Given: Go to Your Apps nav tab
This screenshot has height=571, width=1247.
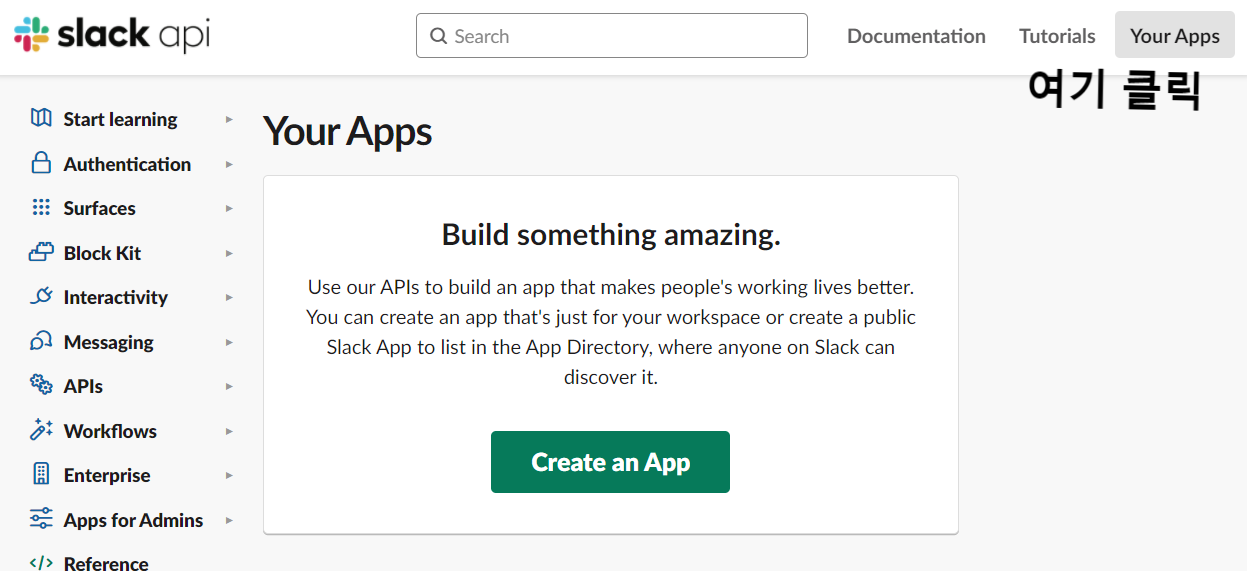Looking at the screenshot, I should pyautogui.click(x=1175, y=36).
